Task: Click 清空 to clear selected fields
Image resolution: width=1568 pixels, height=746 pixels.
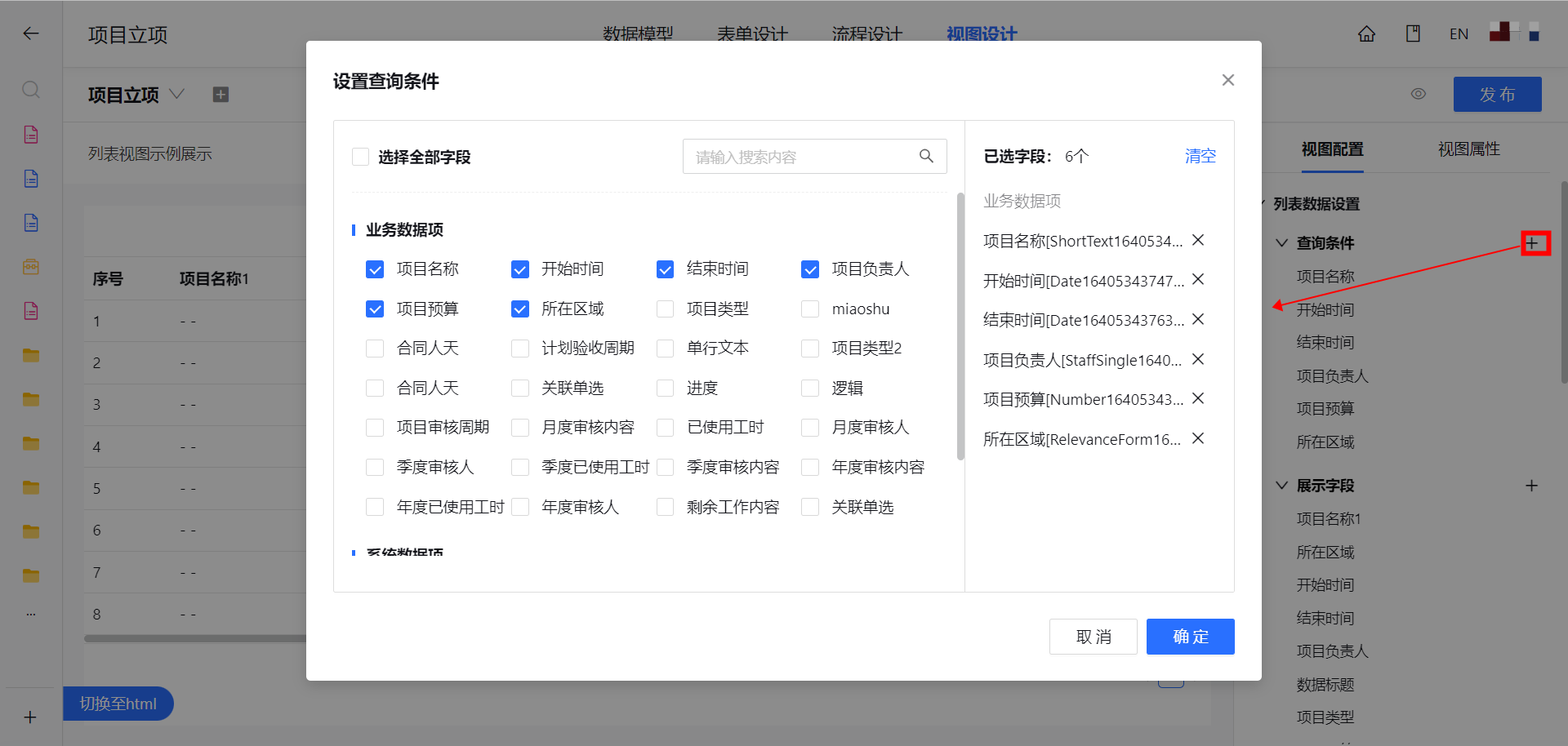Action: click(x=1200, y=156)
